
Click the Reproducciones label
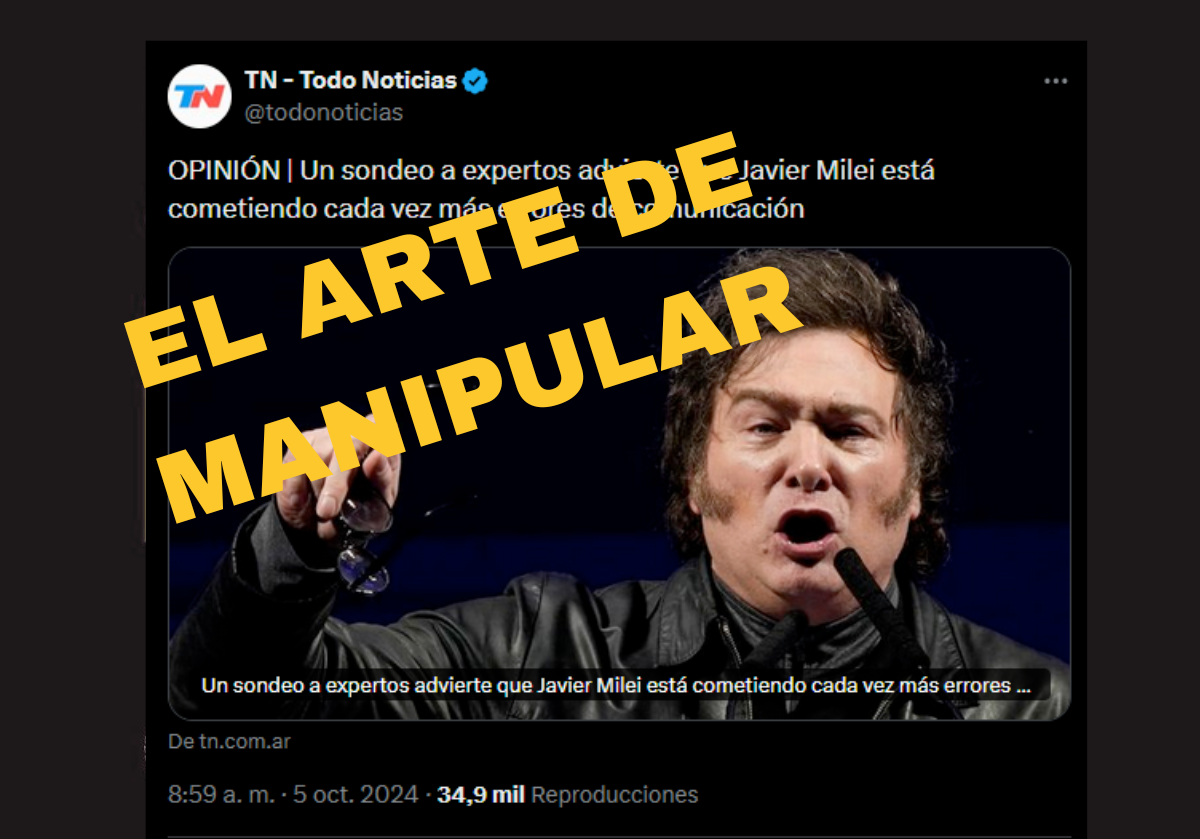point(615,795)
